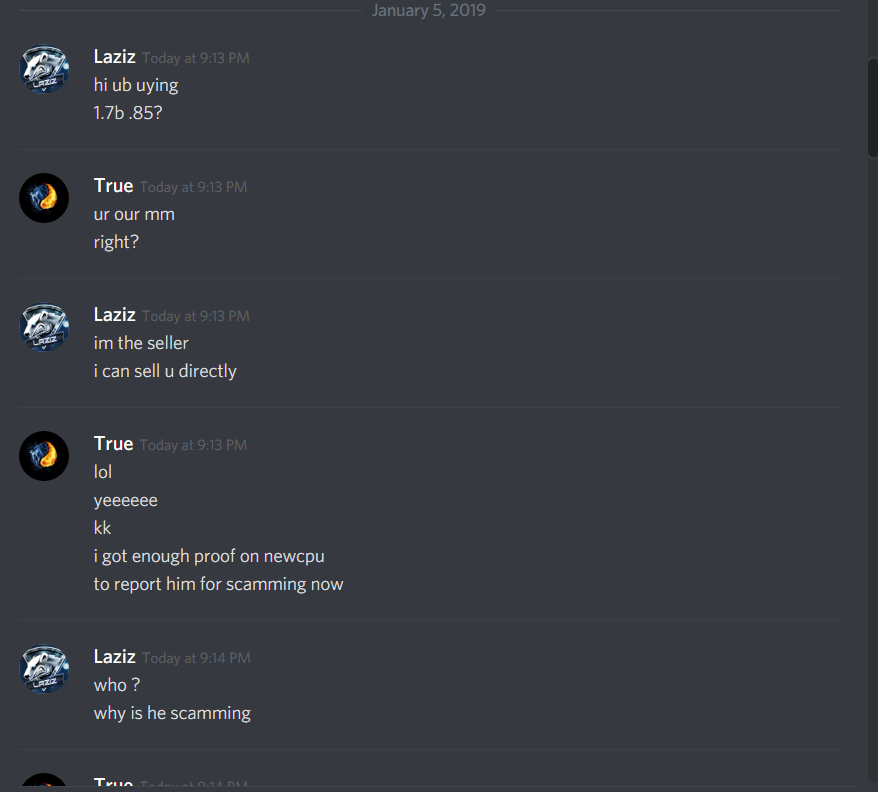
Task: Click Laziz username above "im the seller"
Action: pyautogui.click(x=115, y=315)
